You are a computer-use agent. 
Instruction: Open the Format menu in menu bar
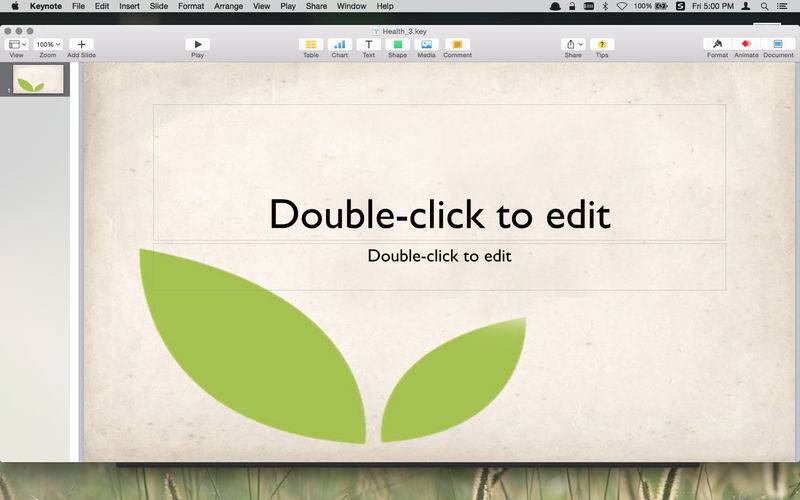[x=191, y=6]
